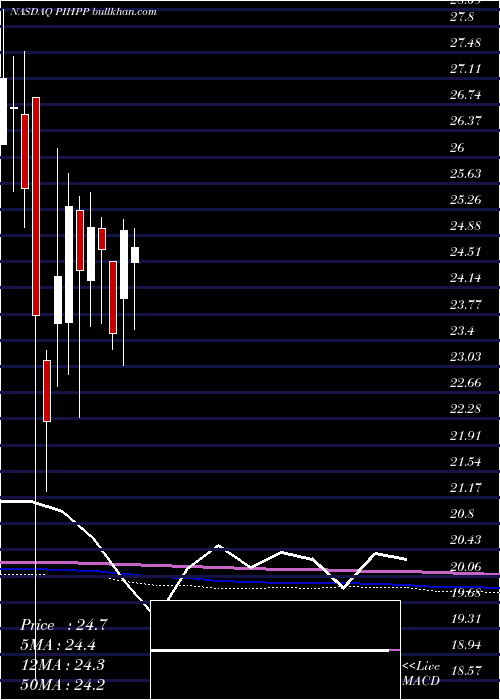Viewport: 500px width, 700px height.
Task: Click the 21.17 price axis label
Action: pyautogui.click(x=465, y=488)
